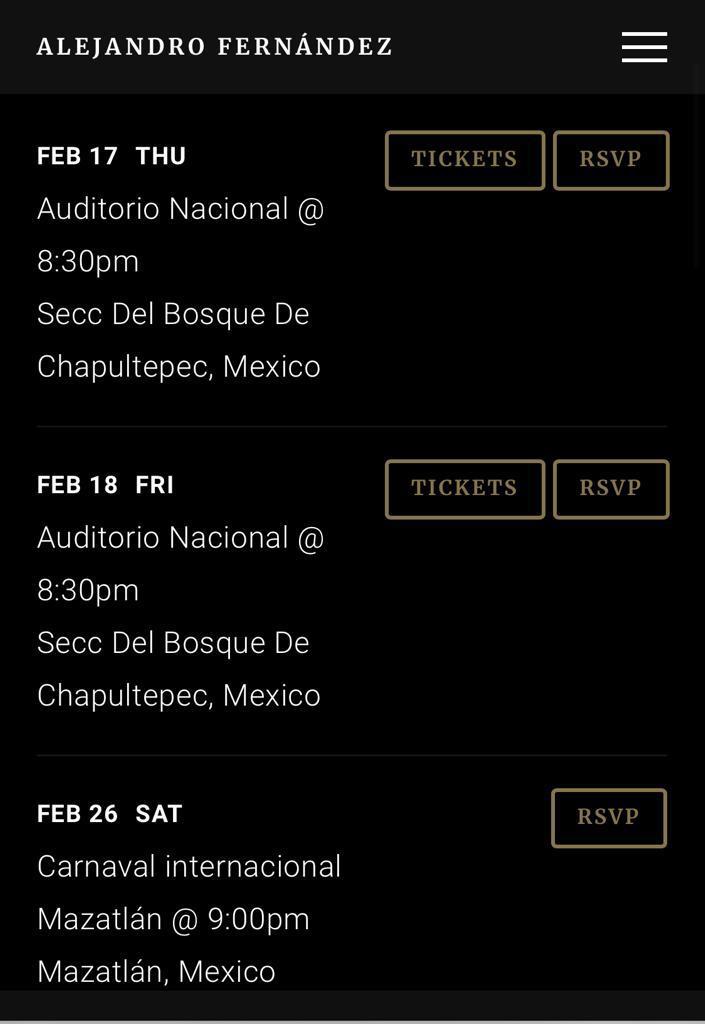
Task: Click the SAT day label
Action: click(x=159, y=814)
